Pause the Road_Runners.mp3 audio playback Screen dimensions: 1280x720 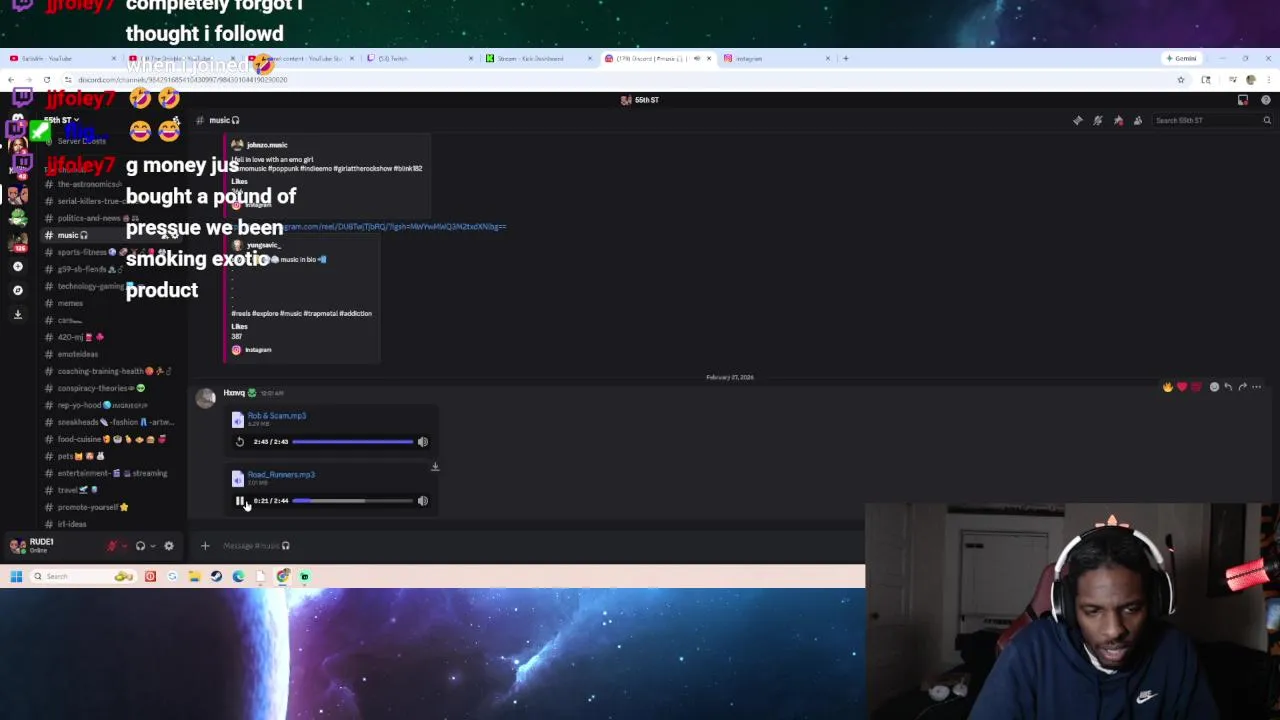pyautogui.click(x=240, y=501)
